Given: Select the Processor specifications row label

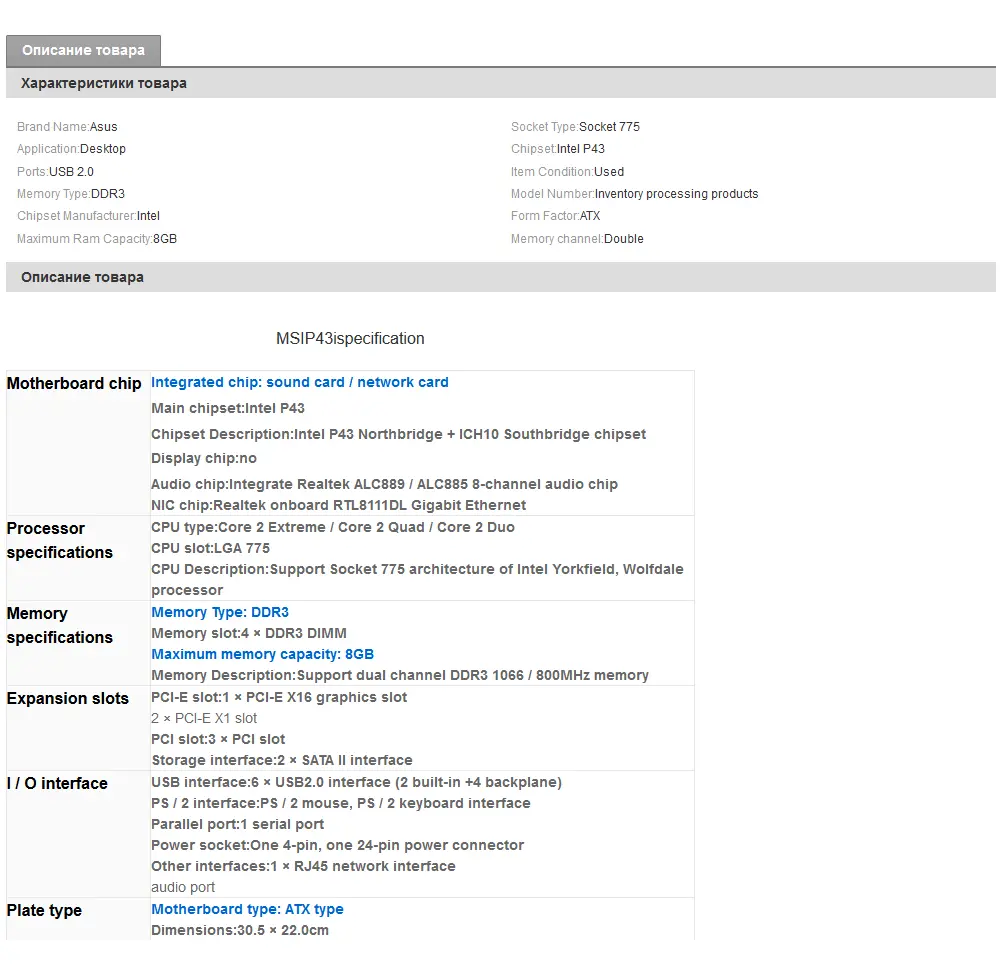Looking at the screenshot, I should click(60, 541).
